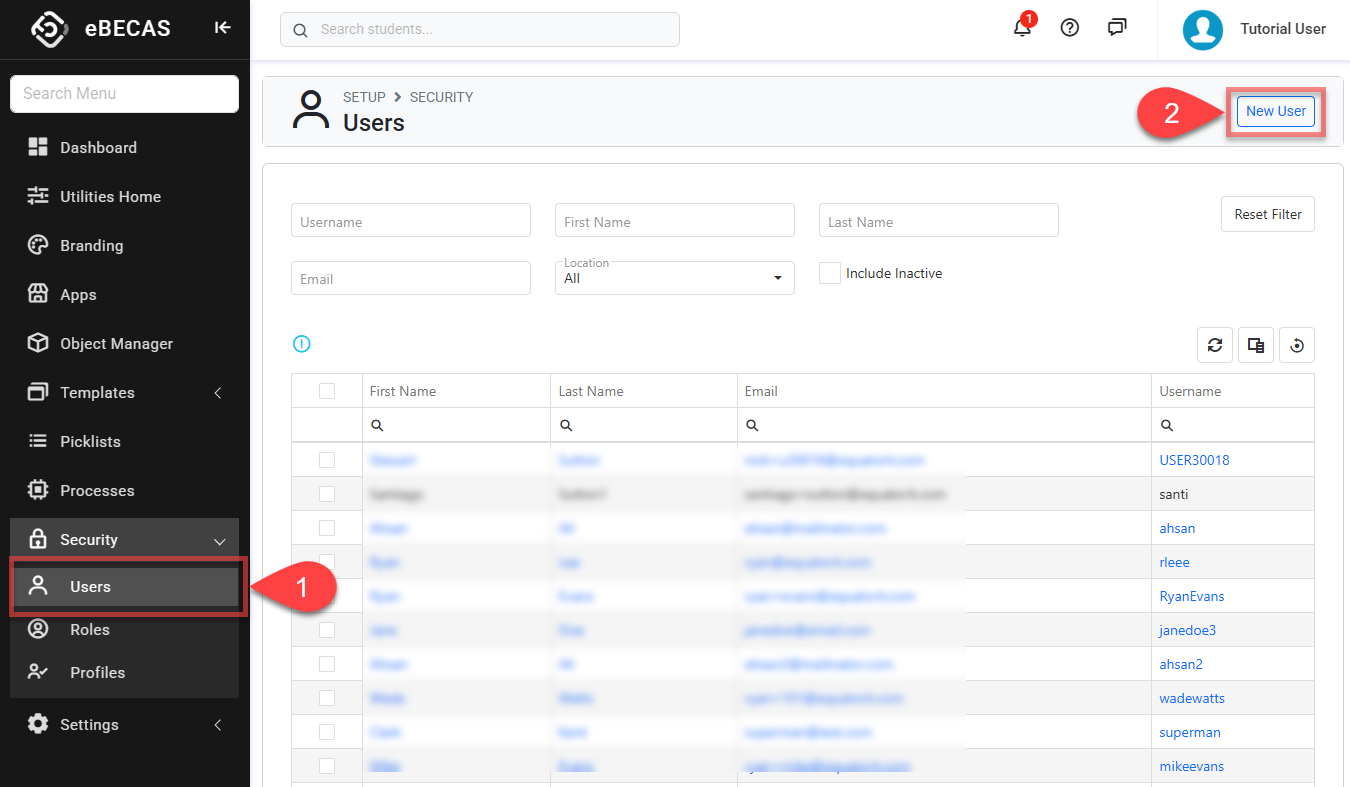Open the chat messages icon

pos(1117,28)
